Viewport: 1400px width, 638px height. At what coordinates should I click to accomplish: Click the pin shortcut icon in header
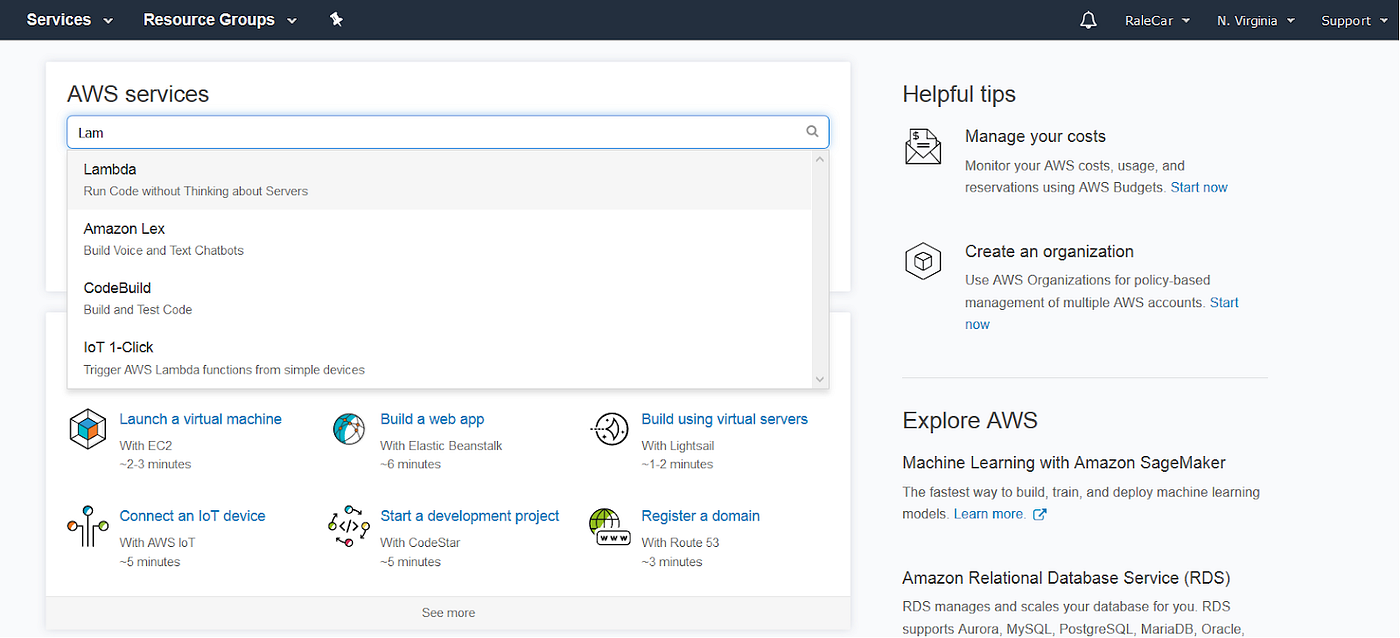[336, 19]
